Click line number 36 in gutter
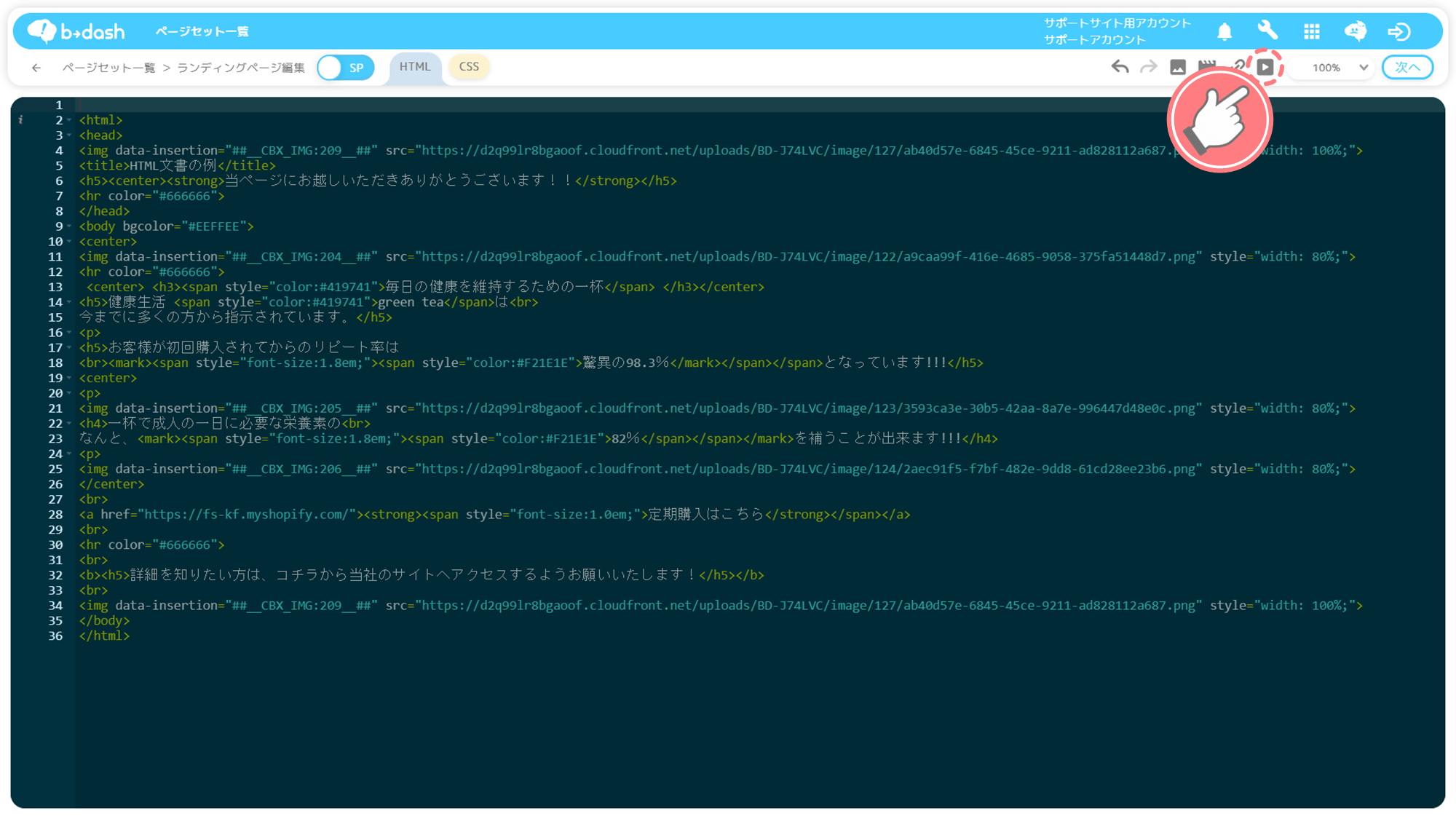 click(x=55, y=636)
